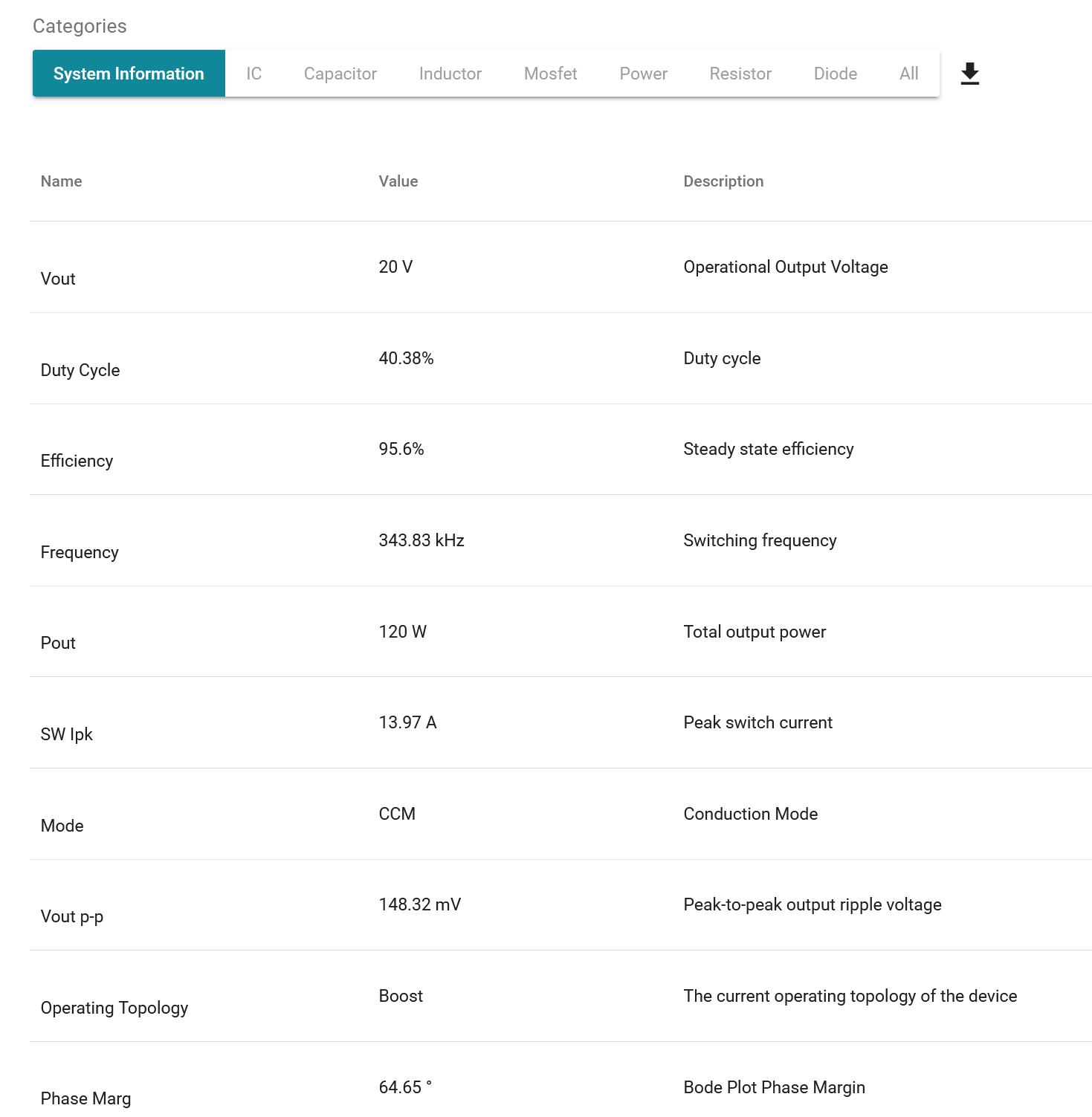Select the Vout row name
This screenshot has height=1117, width=1092.
(58, 279)
